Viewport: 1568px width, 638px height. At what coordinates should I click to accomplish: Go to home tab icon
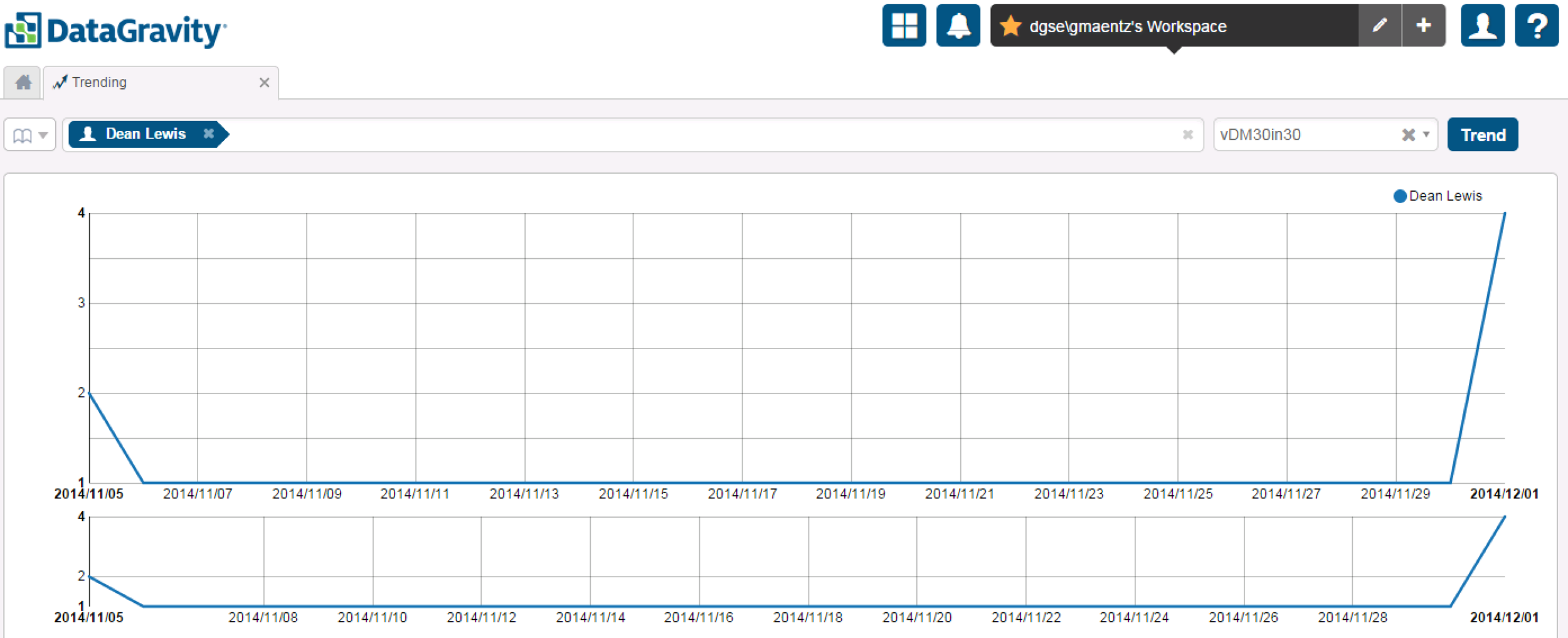coord(23,83)
